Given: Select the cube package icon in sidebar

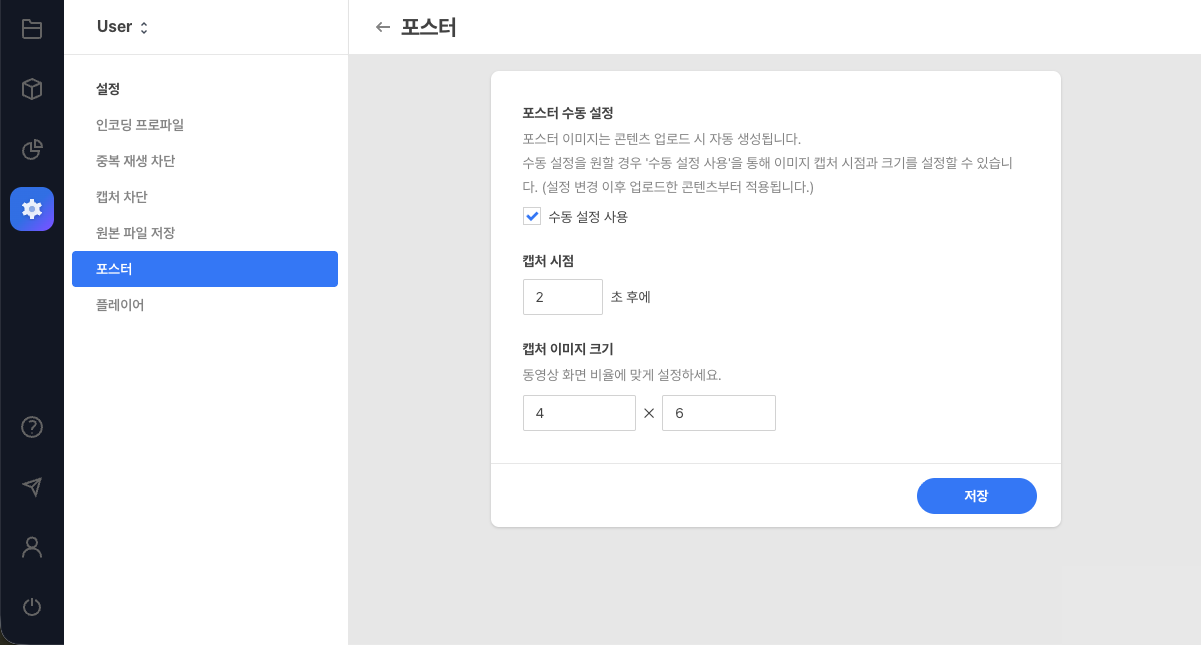Looking at the screenshot, I should (x=31, y=89).
